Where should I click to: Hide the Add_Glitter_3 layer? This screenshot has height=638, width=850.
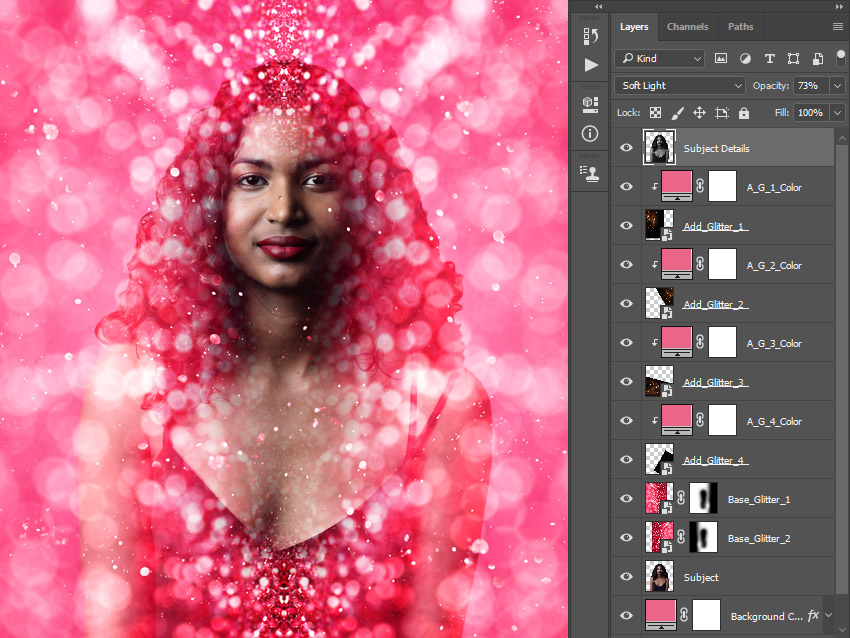coord(626,381)
